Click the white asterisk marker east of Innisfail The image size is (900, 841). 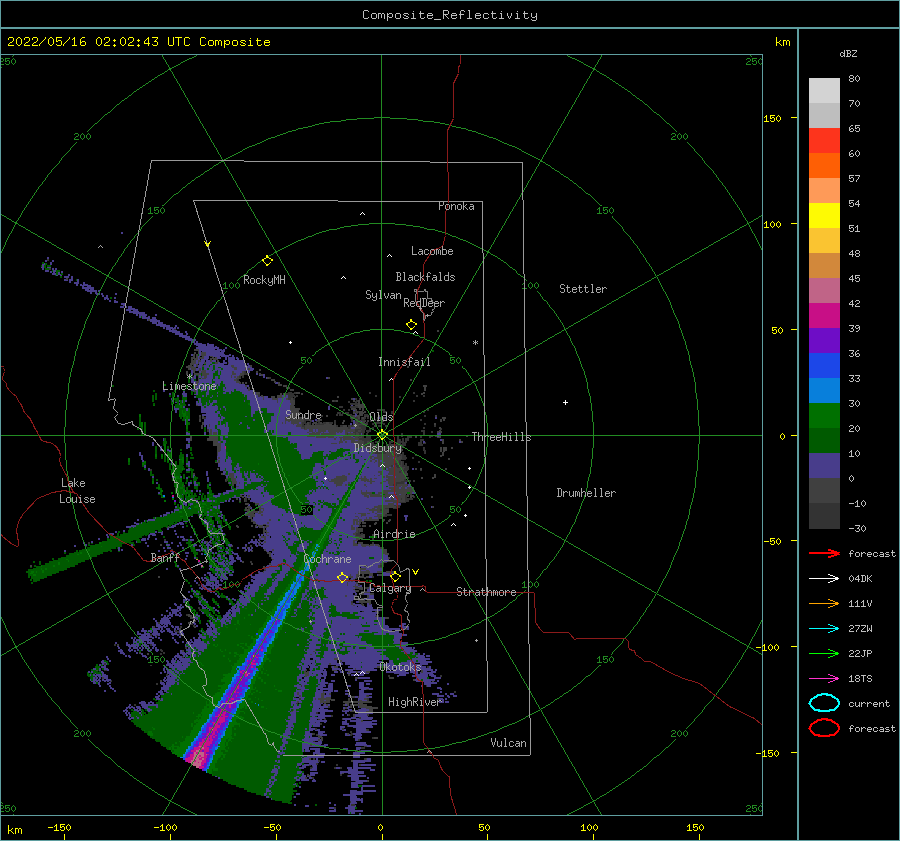pyautogui.click(x=475, y=343)
